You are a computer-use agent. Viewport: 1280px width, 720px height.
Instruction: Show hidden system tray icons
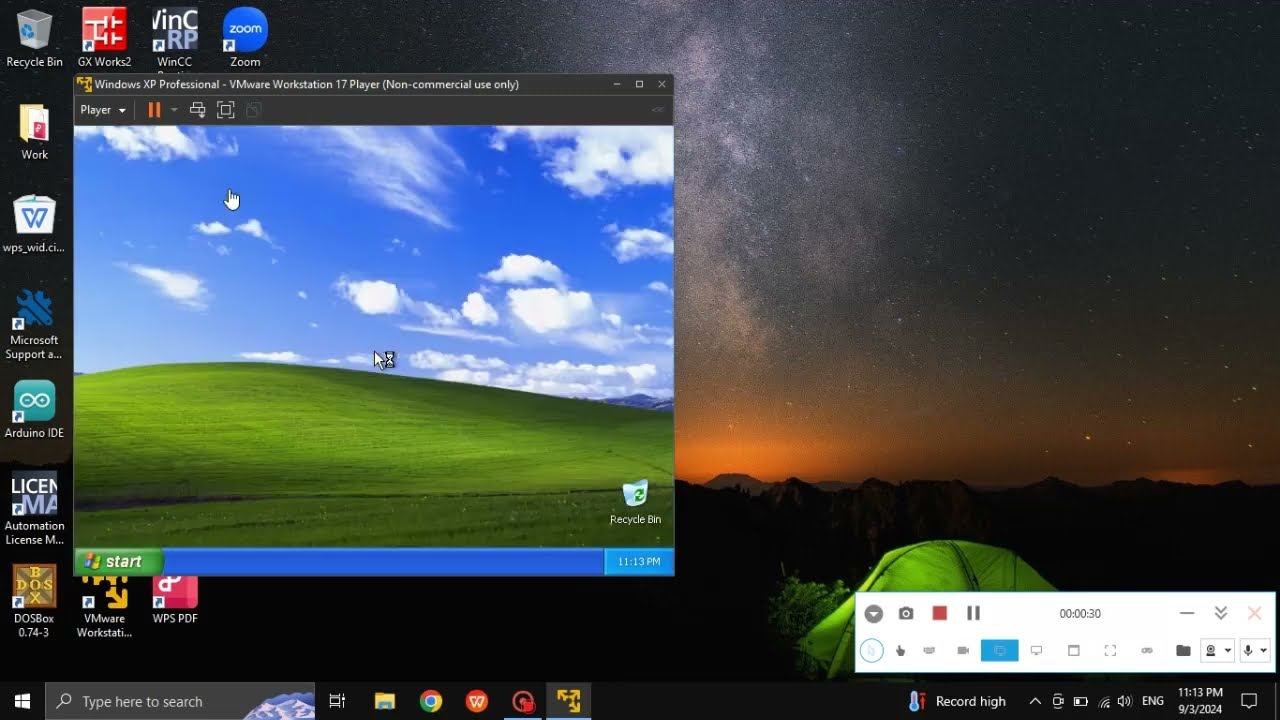[1035, 701]
